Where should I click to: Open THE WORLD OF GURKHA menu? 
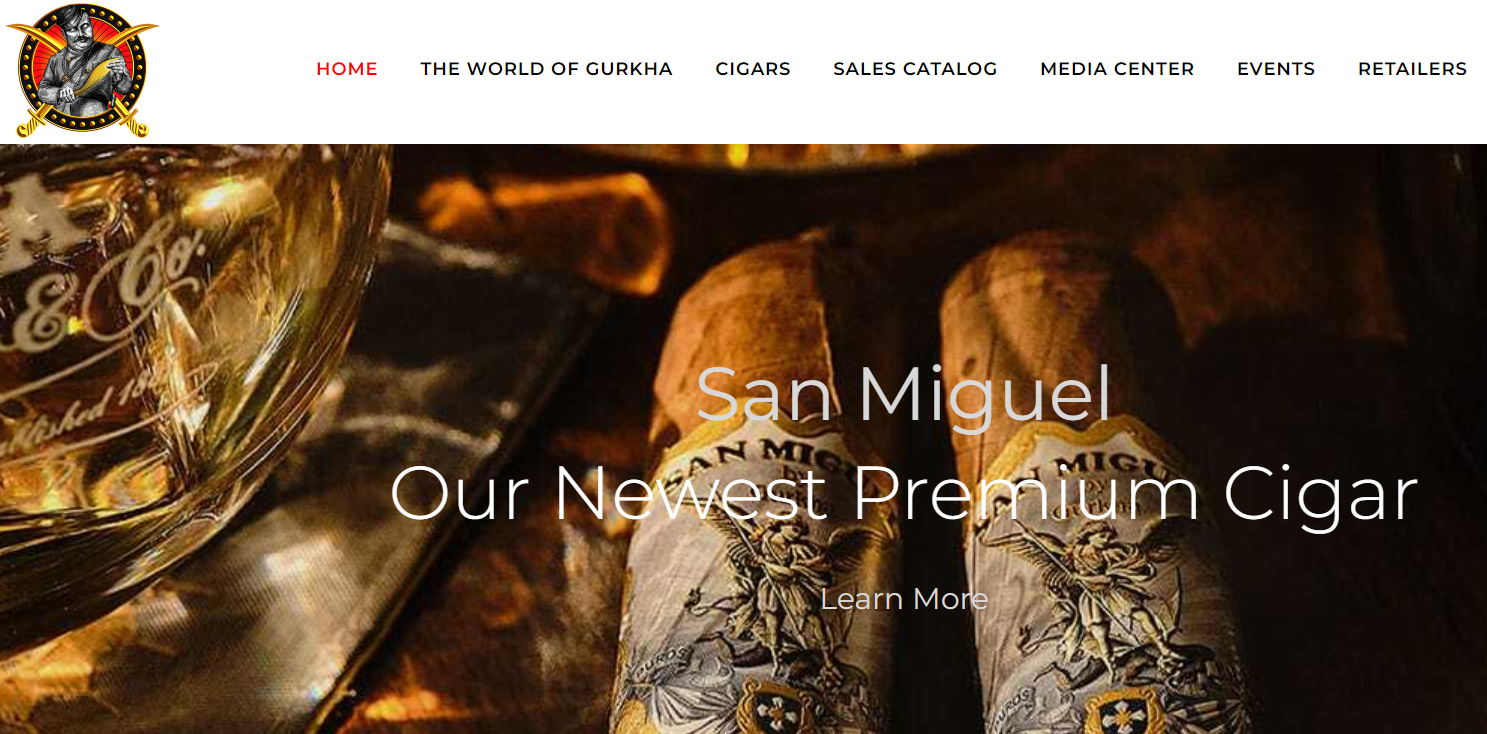click(546, 69)
